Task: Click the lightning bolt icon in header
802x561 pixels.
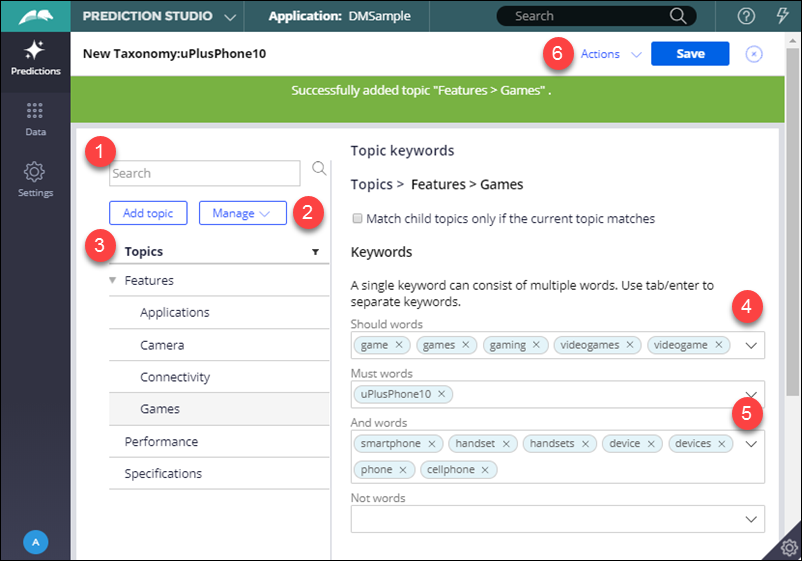Action: 782,16
